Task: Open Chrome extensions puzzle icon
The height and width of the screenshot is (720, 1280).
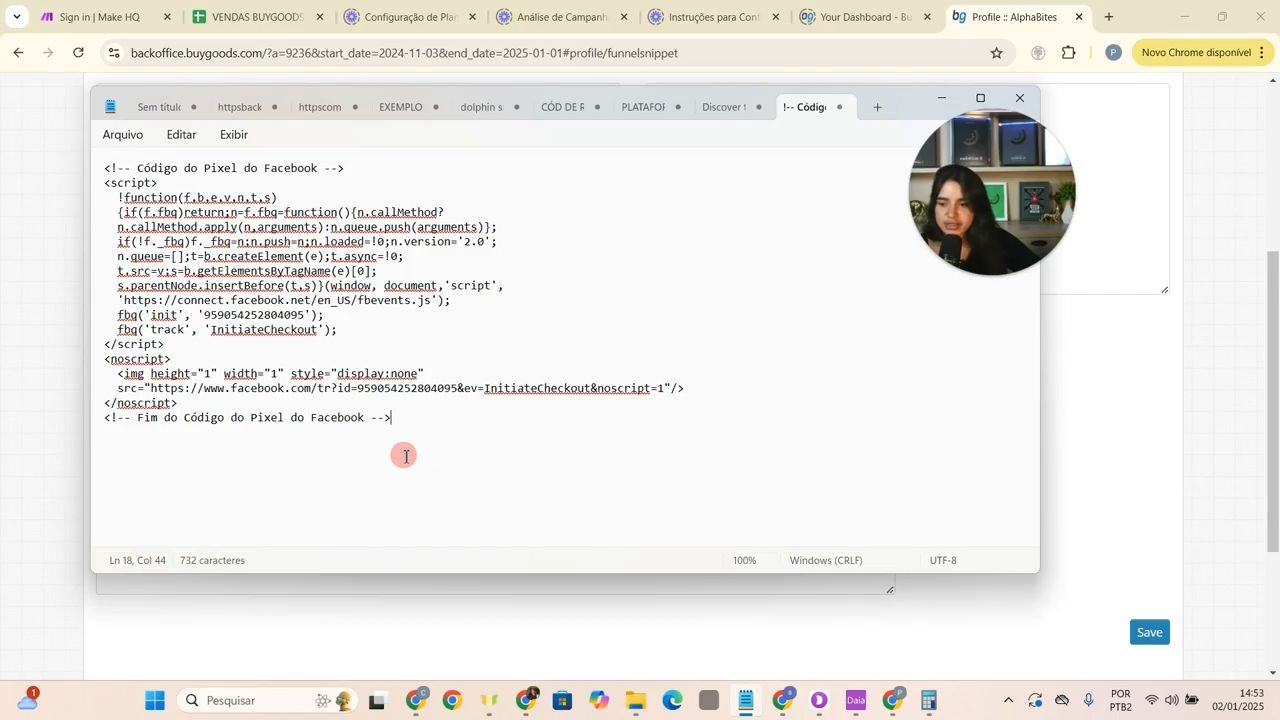Action: 1069,53
